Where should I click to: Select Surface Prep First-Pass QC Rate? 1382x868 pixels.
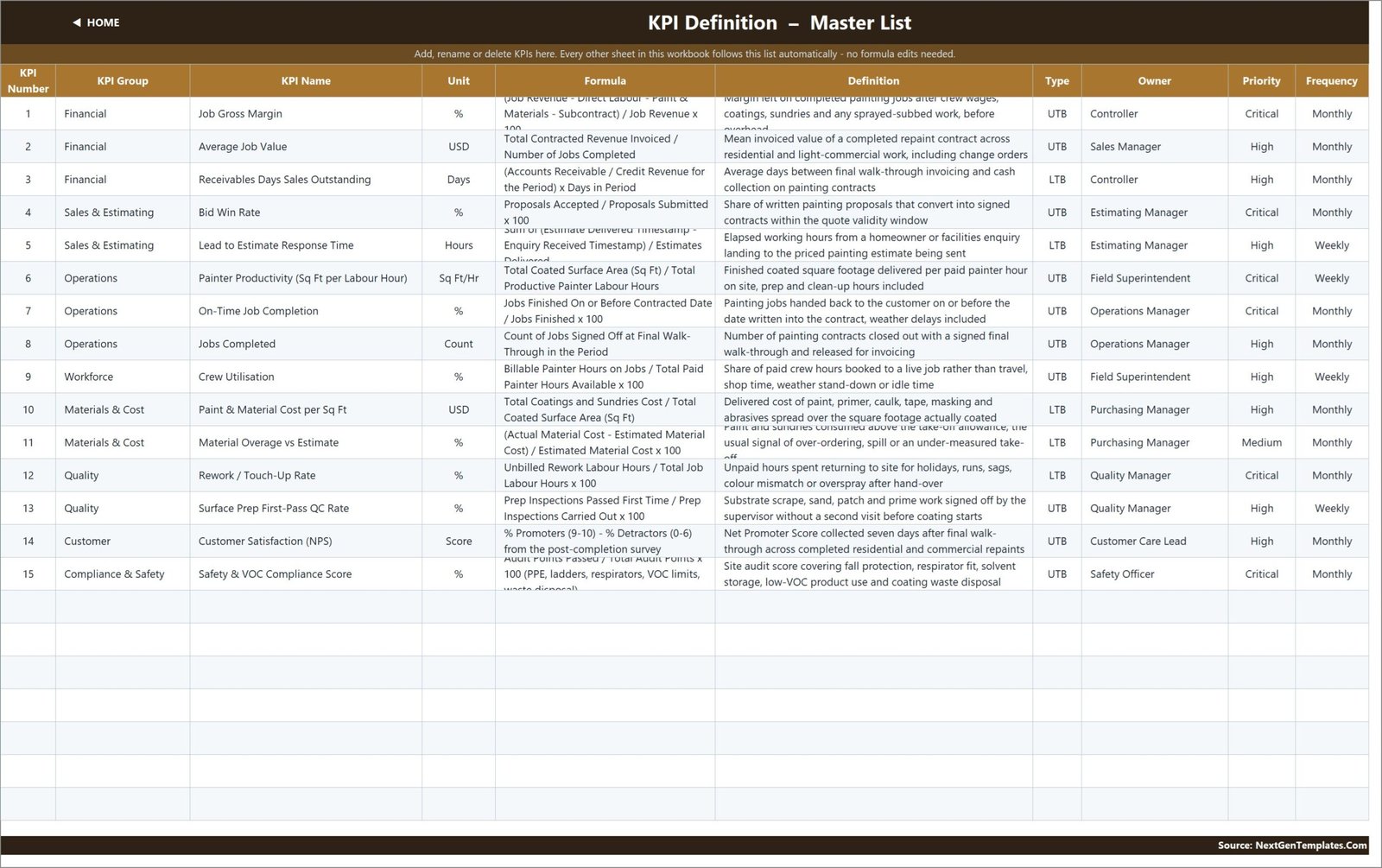(306, 508)
